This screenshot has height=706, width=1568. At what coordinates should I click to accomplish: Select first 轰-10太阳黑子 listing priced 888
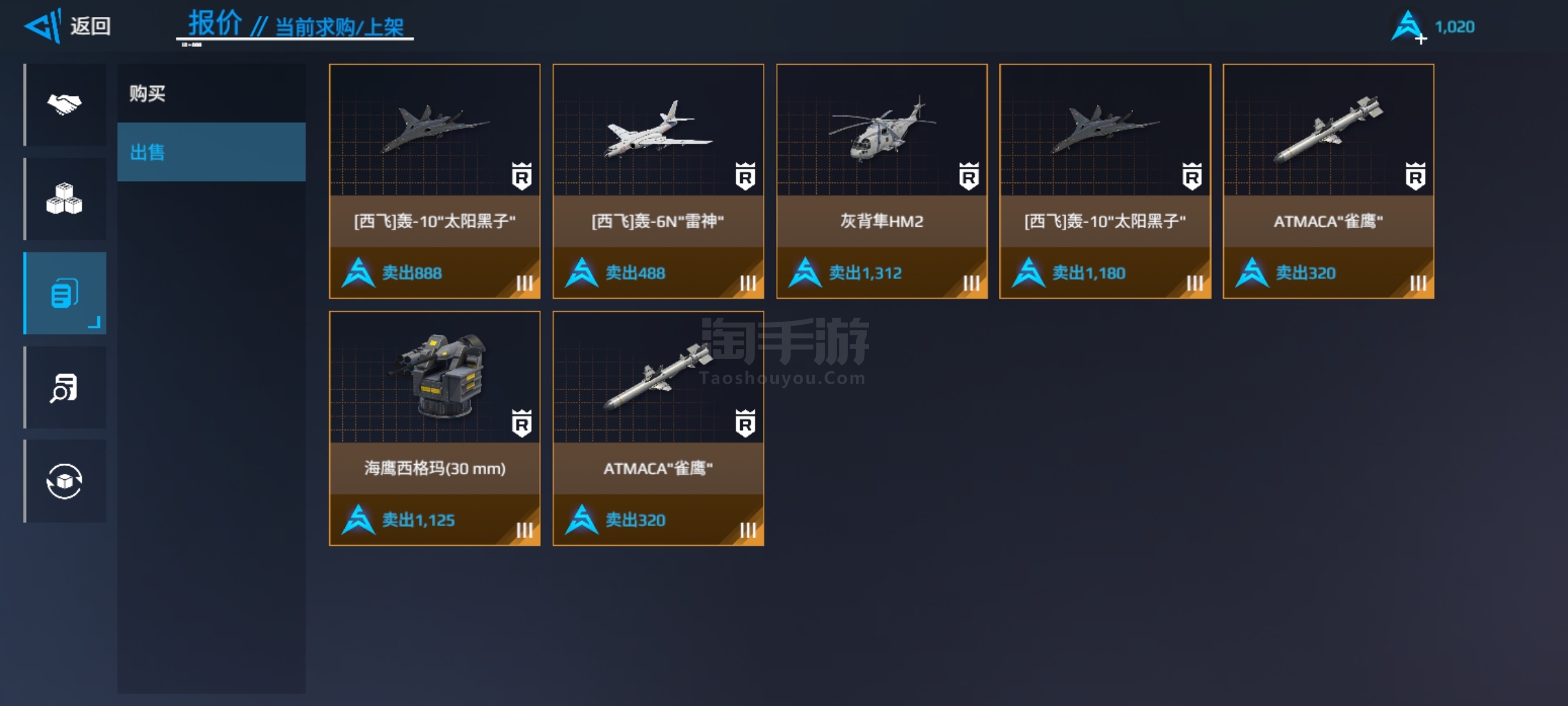434,181
